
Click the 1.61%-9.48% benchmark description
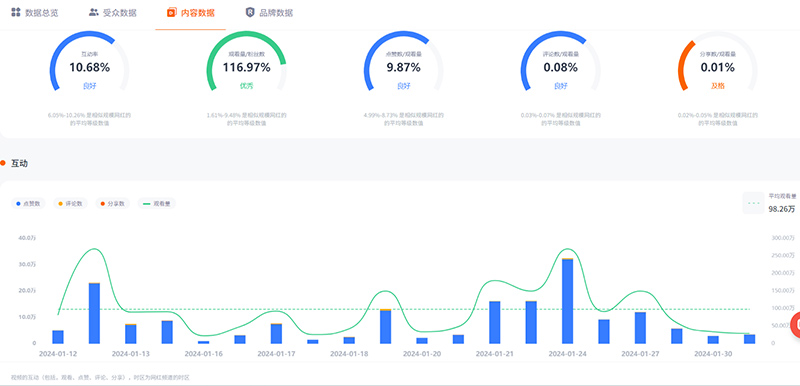246,119
